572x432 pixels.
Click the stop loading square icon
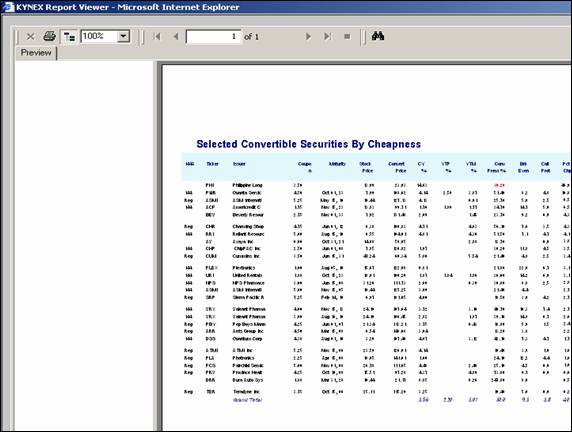point(347,36)
